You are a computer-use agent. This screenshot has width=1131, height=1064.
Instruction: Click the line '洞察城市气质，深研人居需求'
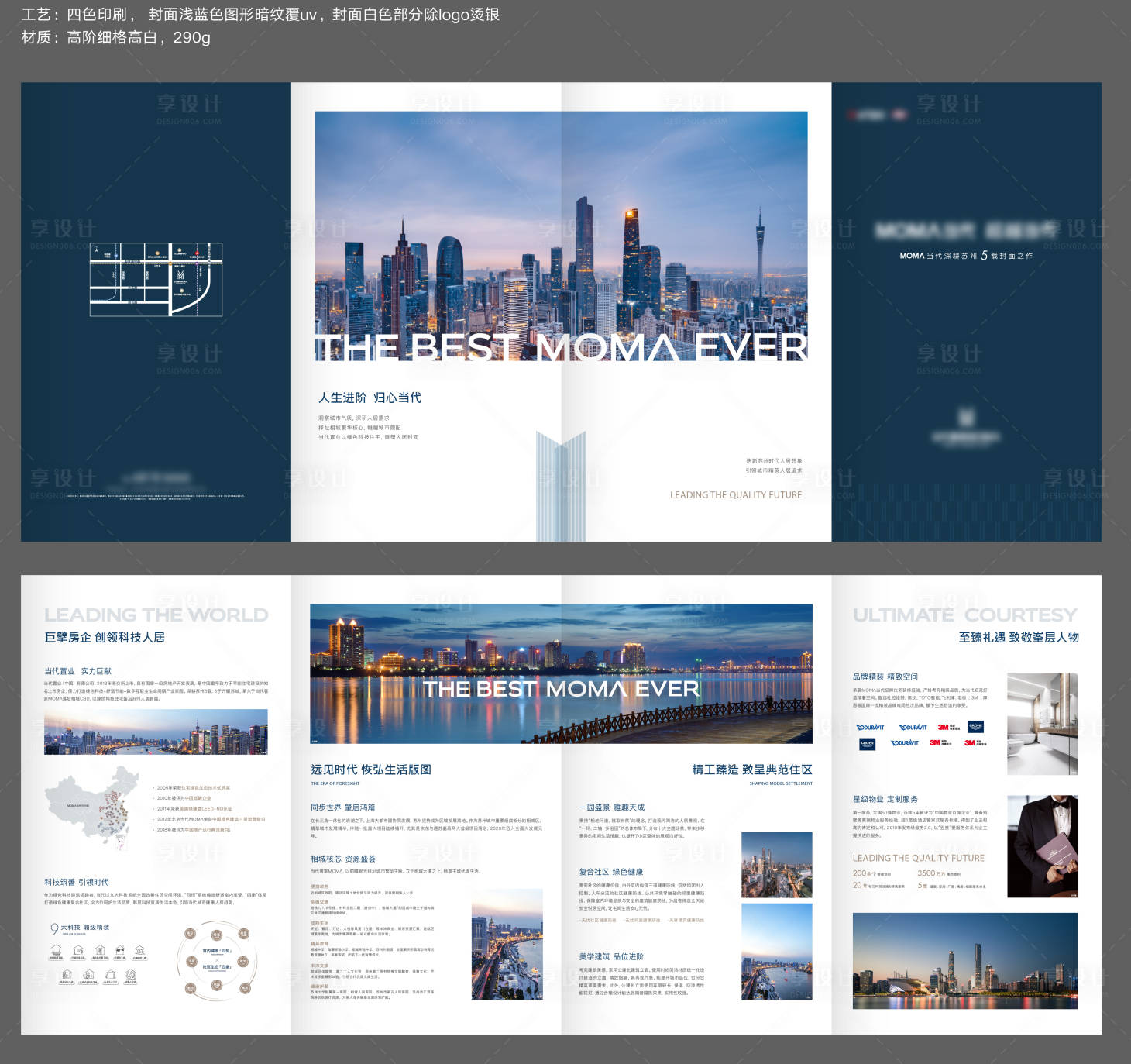tap(354, 418)
